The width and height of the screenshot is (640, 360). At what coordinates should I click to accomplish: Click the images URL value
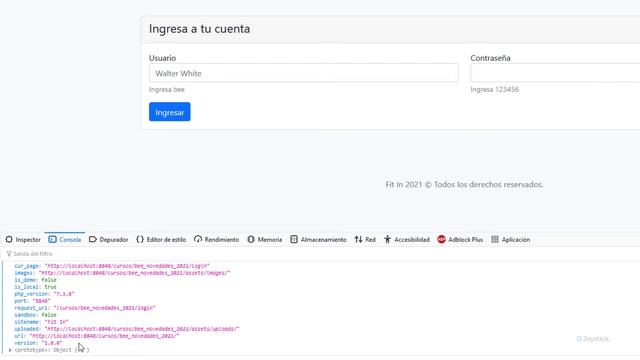[134, 273]
